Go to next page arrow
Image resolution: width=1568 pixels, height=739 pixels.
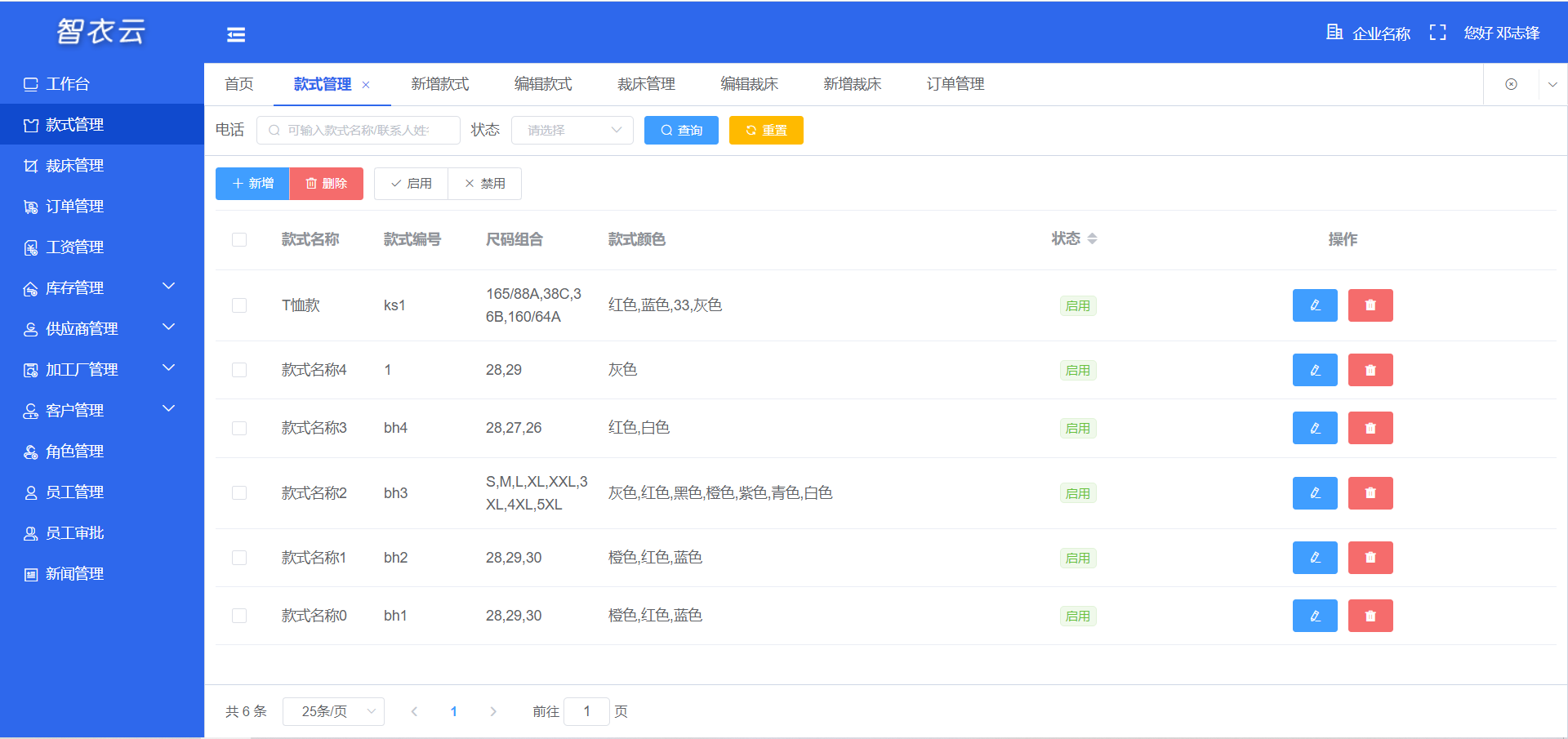[x=492, y=711]
